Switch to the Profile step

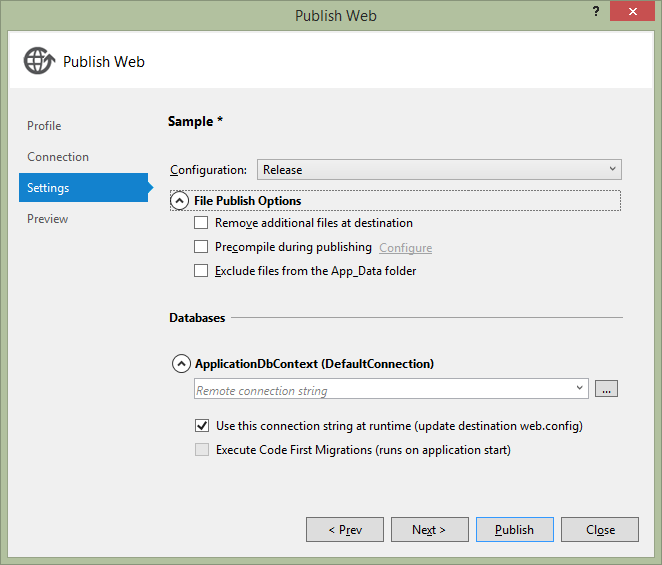pyautogui.click(x=44, y=126)
